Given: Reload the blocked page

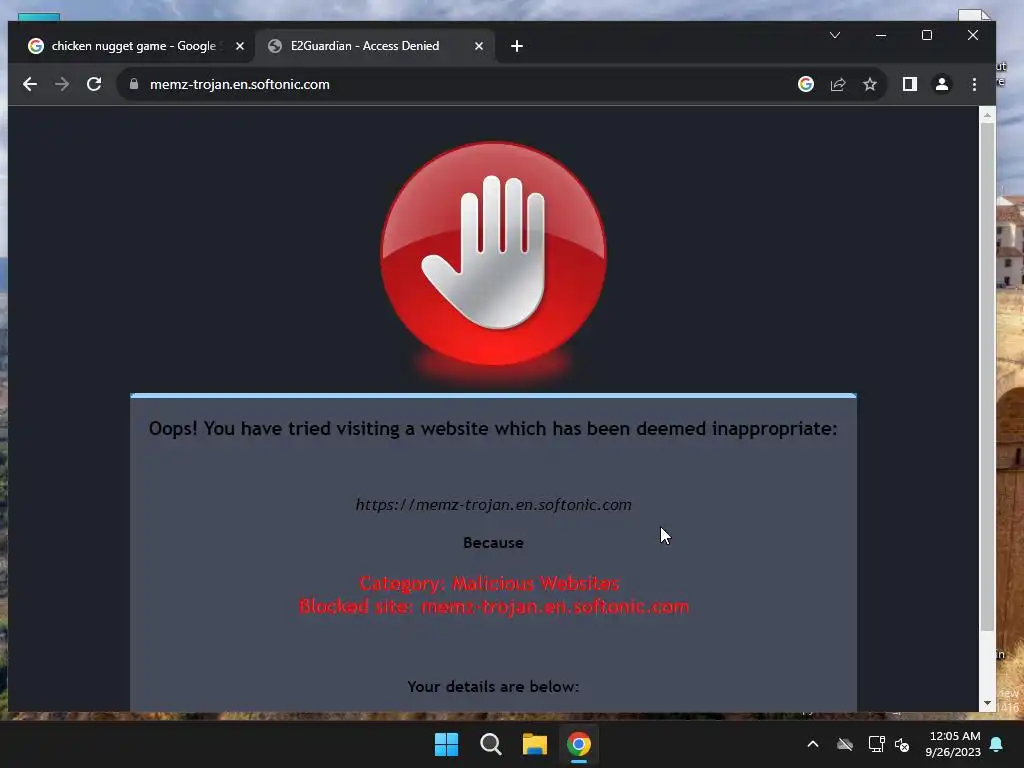Looking at the screenshot, I should [94, 84].
